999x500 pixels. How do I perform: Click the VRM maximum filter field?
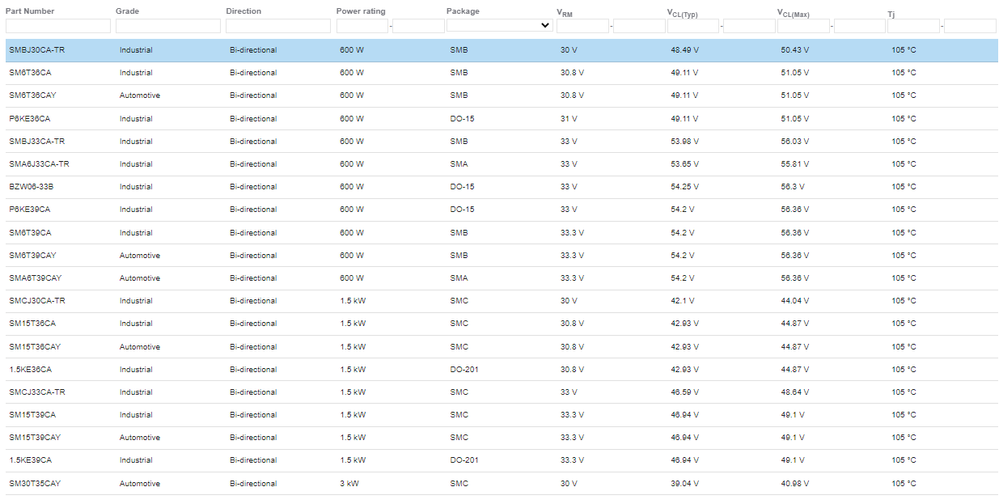(x=639, y=26)
